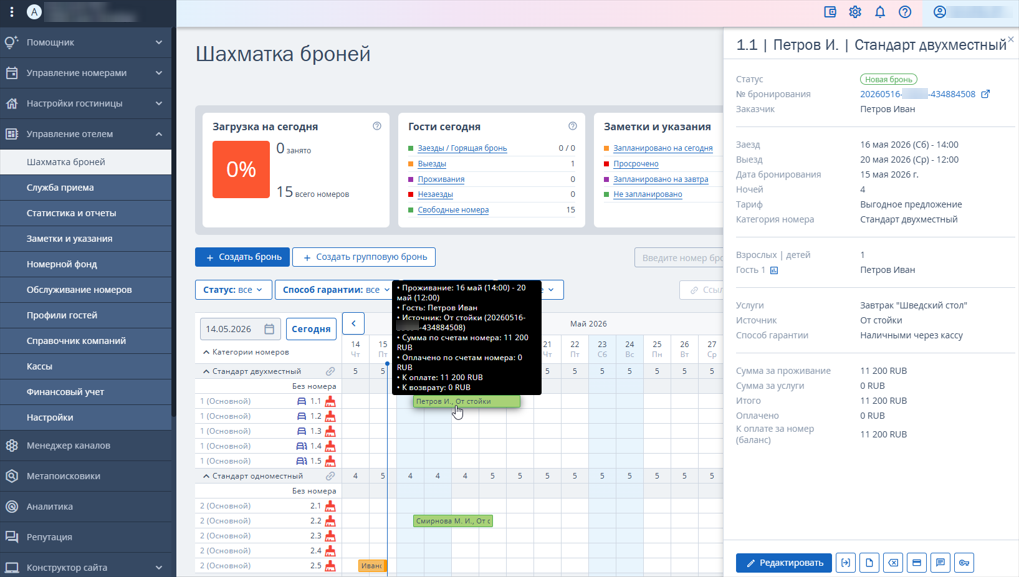Click the key icon in booking panel
Screen dimensions: 1019x577
tap(964, 563)
